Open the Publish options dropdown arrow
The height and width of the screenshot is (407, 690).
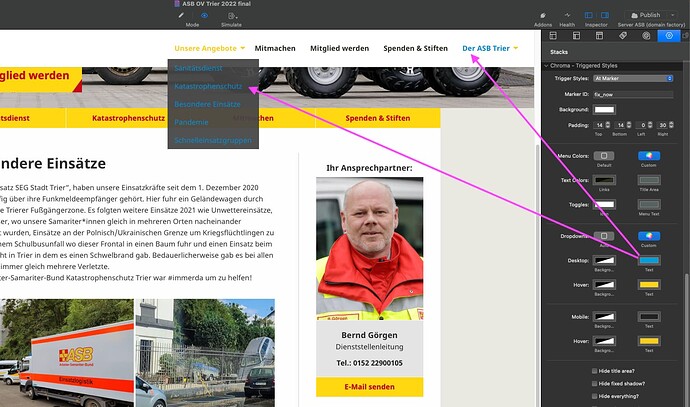672,15
